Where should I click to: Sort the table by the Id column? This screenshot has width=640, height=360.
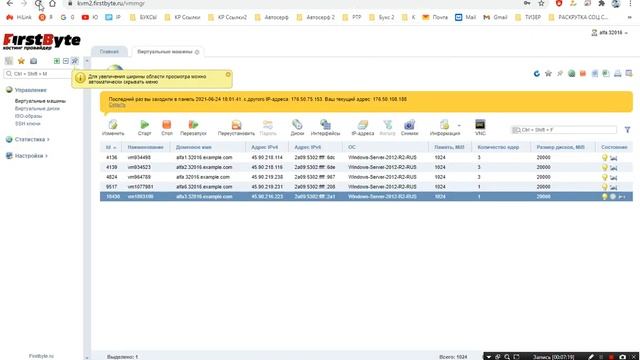click(x=111, y=147)
